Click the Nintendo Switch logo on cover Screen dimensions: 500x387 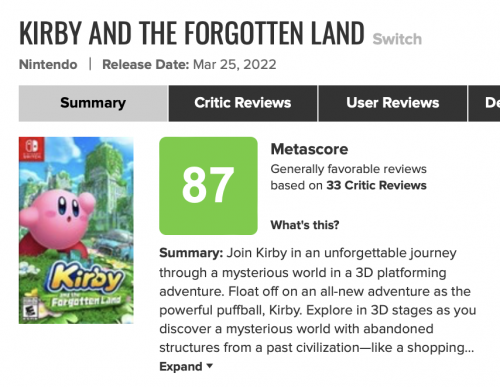32,149
